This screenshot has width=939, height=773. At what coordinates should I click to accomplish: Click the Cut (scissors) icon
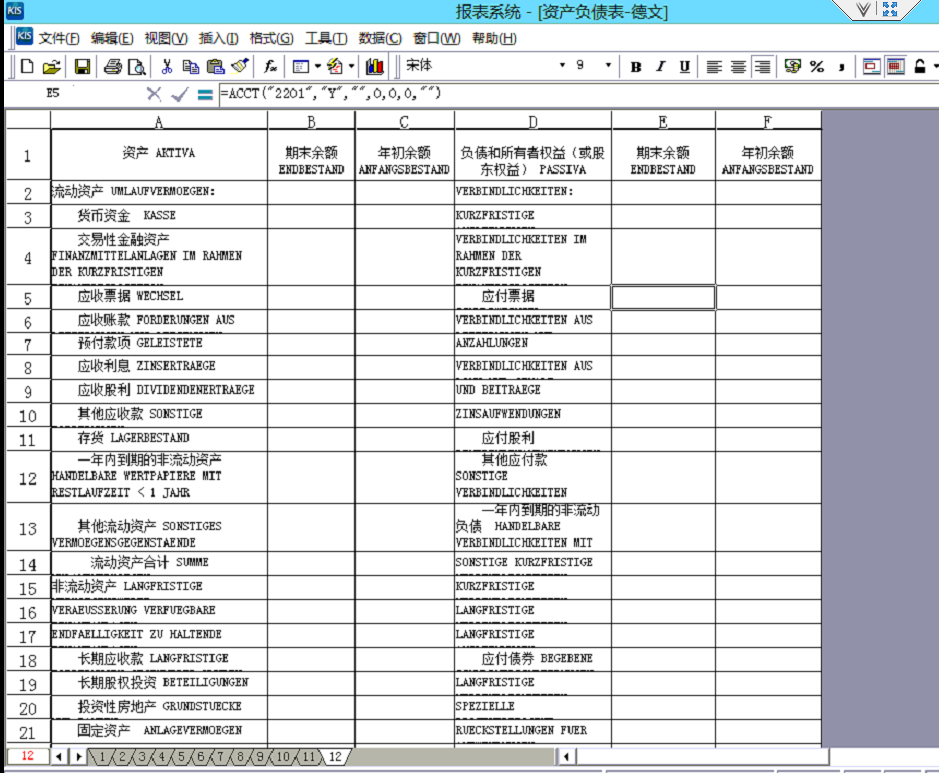[x=165, y=68]
